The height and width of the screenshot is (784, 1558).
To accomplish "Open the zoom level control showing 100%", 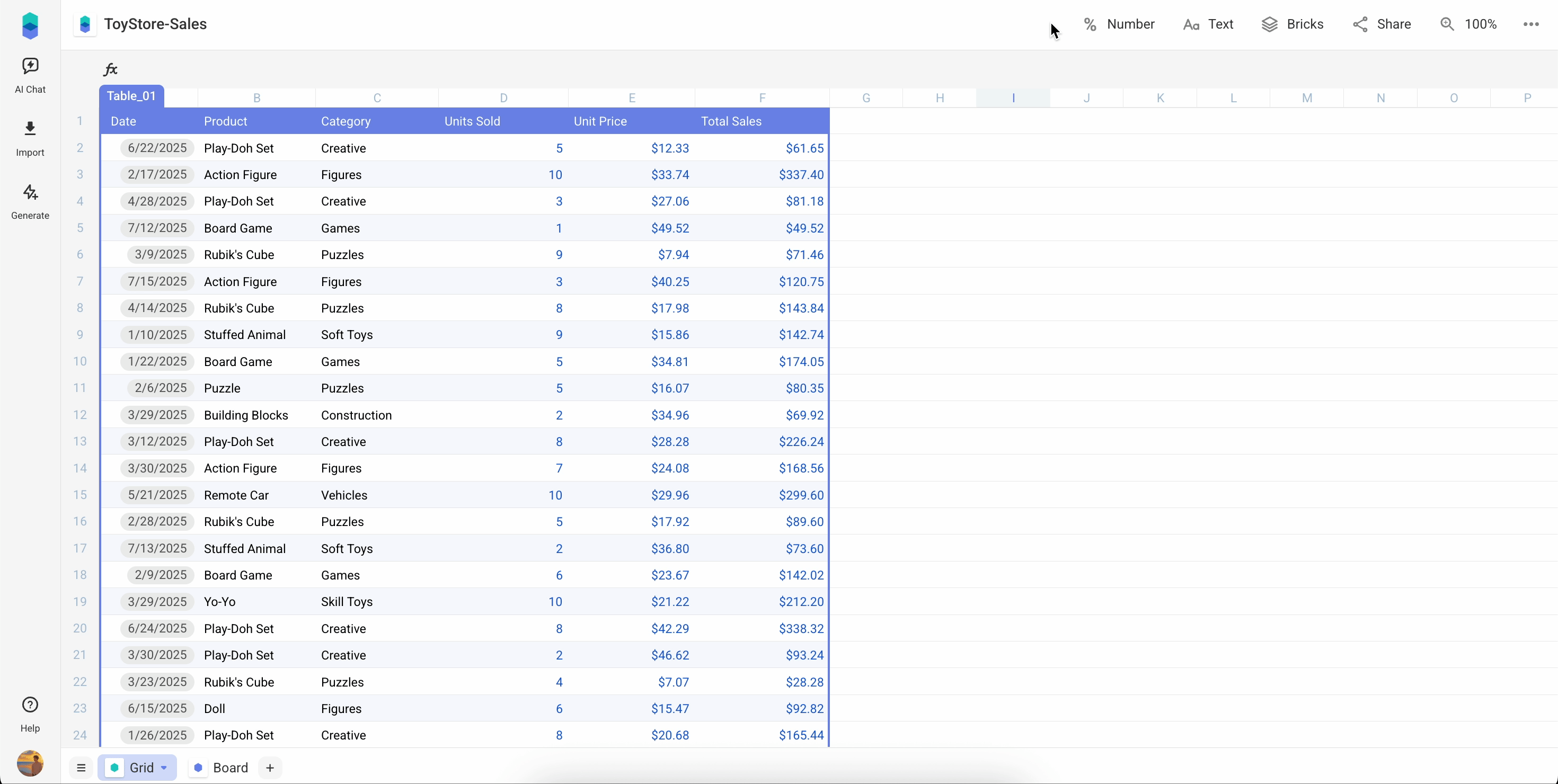I will point(1470,24).
